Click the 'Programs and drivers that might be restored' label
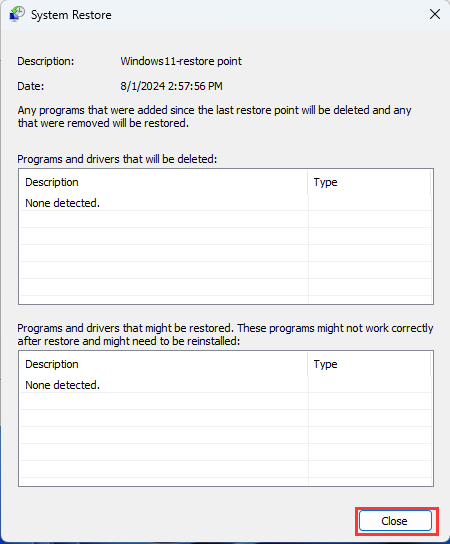 pos(225,334)
